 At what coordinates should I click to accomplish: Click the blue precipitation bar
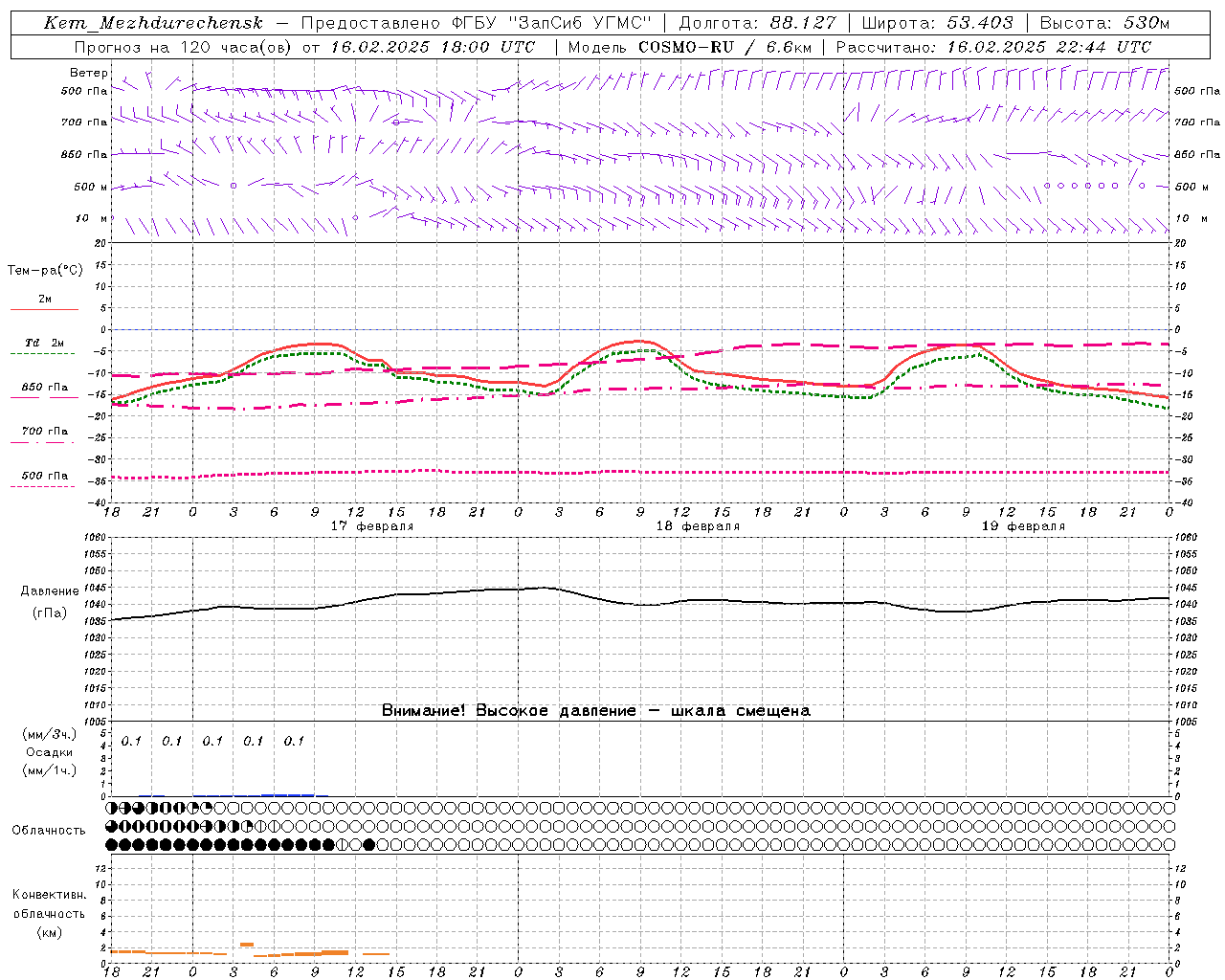287,794
